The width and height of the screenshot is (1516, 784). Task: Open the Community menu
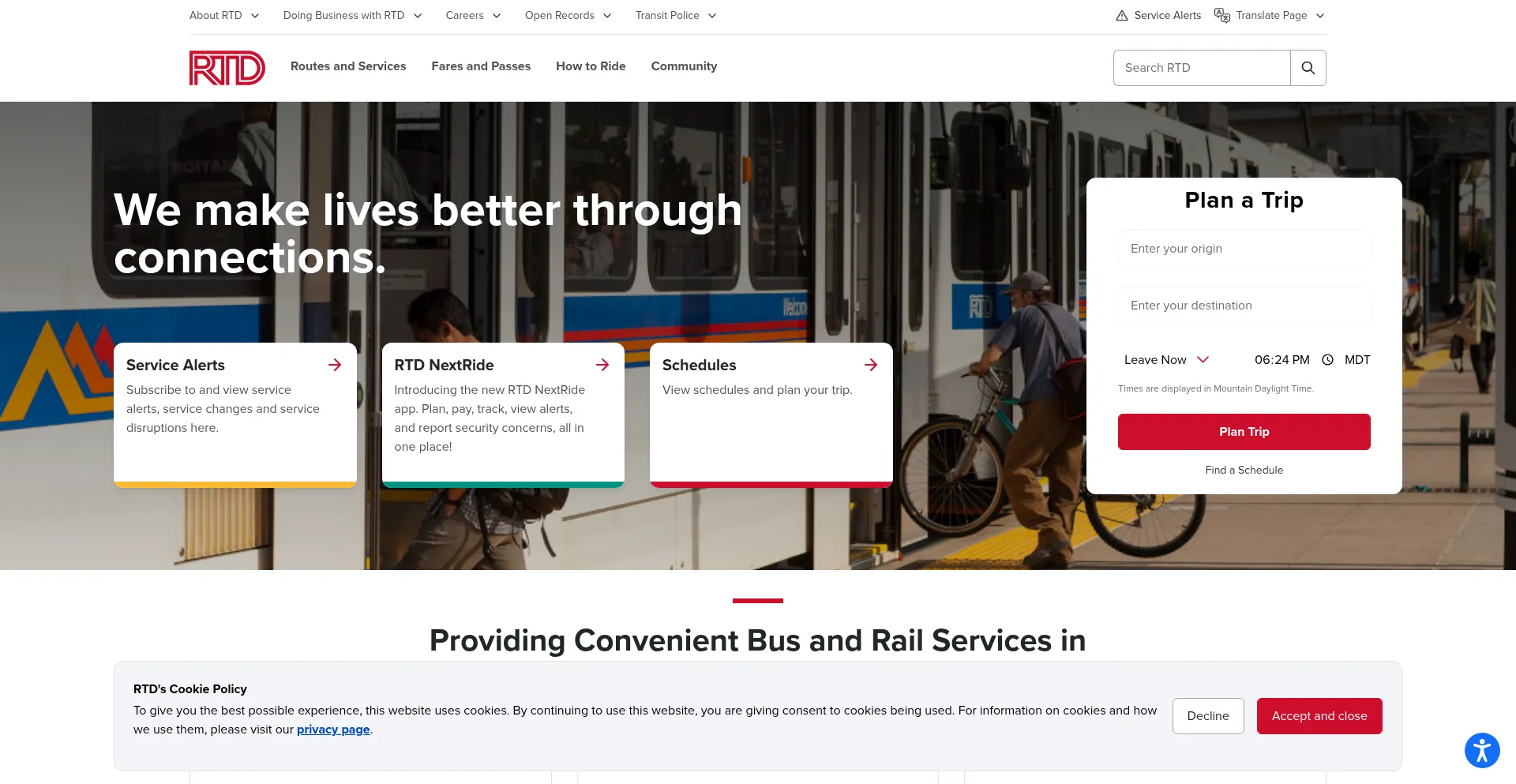pos(684,66)
